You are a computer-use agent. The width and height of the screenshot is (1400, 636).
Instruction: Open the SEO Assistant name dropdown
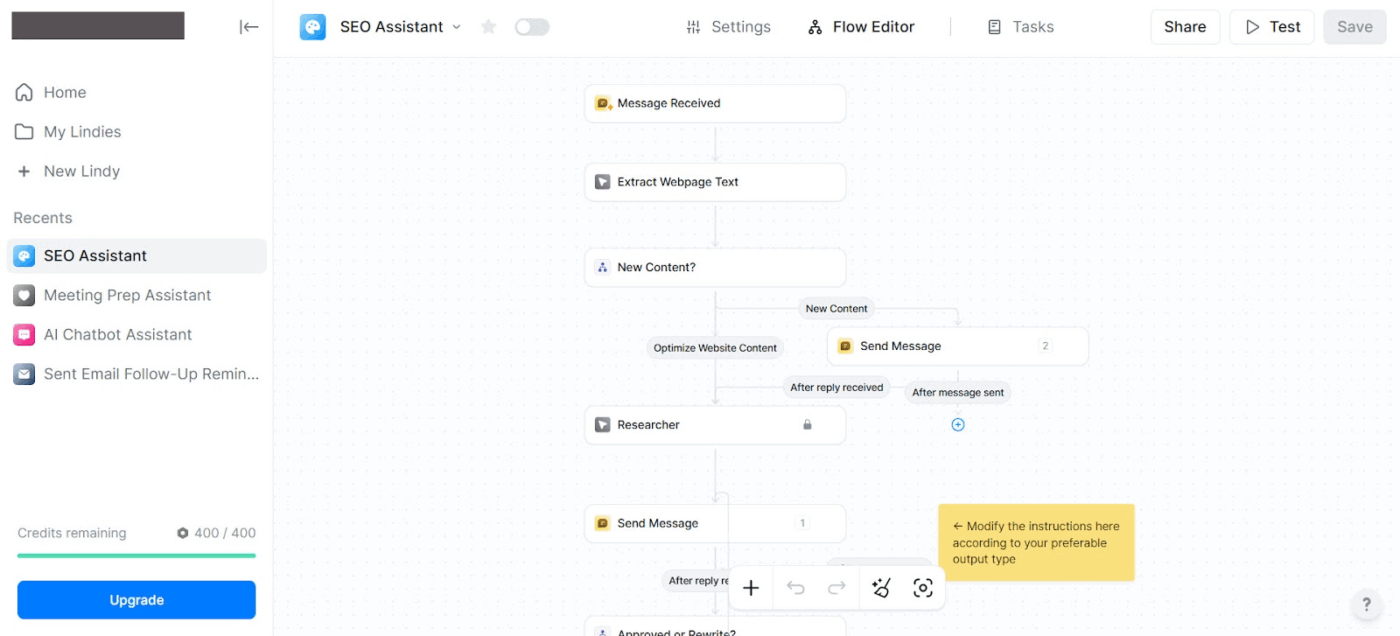pos(457,27)
